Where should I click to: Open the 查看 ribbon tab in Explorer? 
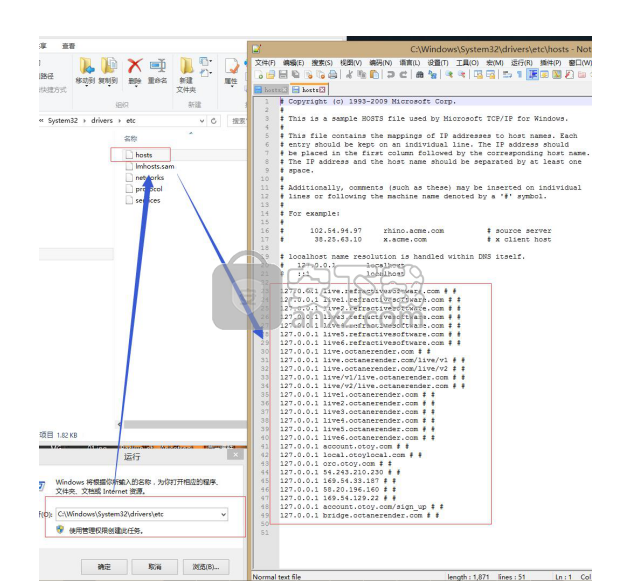(x=69, y=46)
